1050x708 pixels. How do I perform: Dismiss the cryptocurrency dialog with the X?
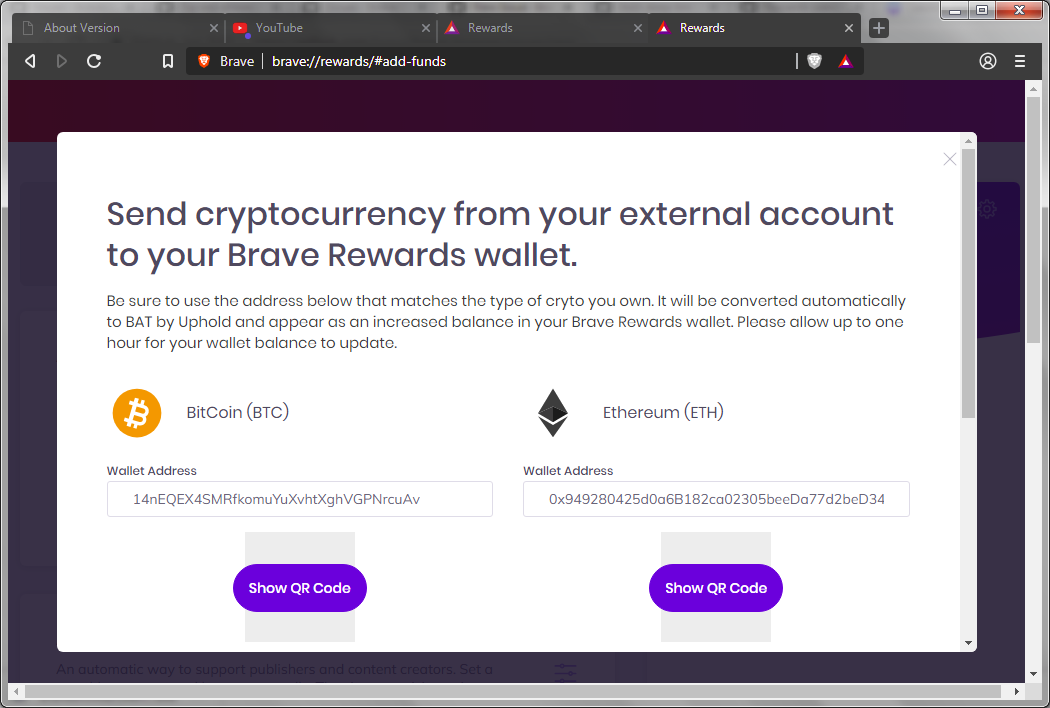[x=949, y=159]
